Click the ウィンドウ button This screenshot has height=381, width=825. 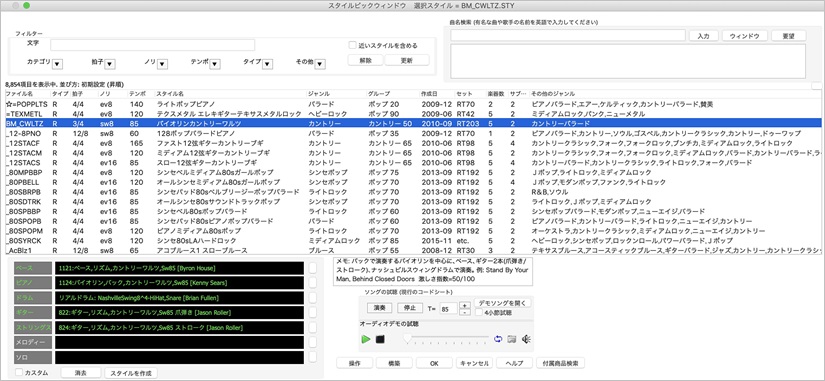coord(744,36)
